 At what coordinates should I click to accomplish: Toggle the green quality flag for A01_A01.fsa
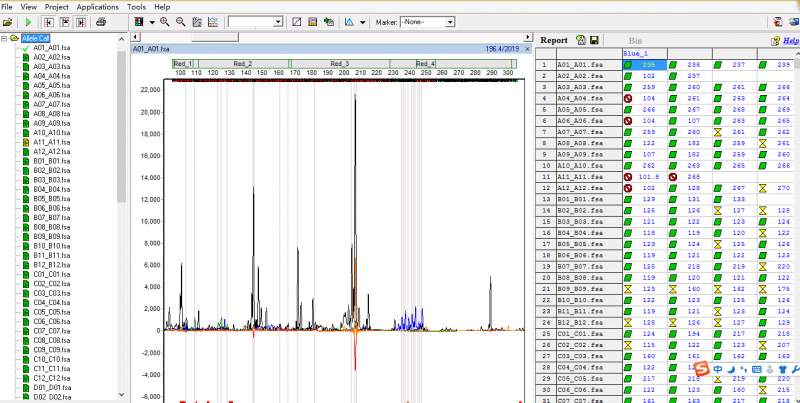627,65
